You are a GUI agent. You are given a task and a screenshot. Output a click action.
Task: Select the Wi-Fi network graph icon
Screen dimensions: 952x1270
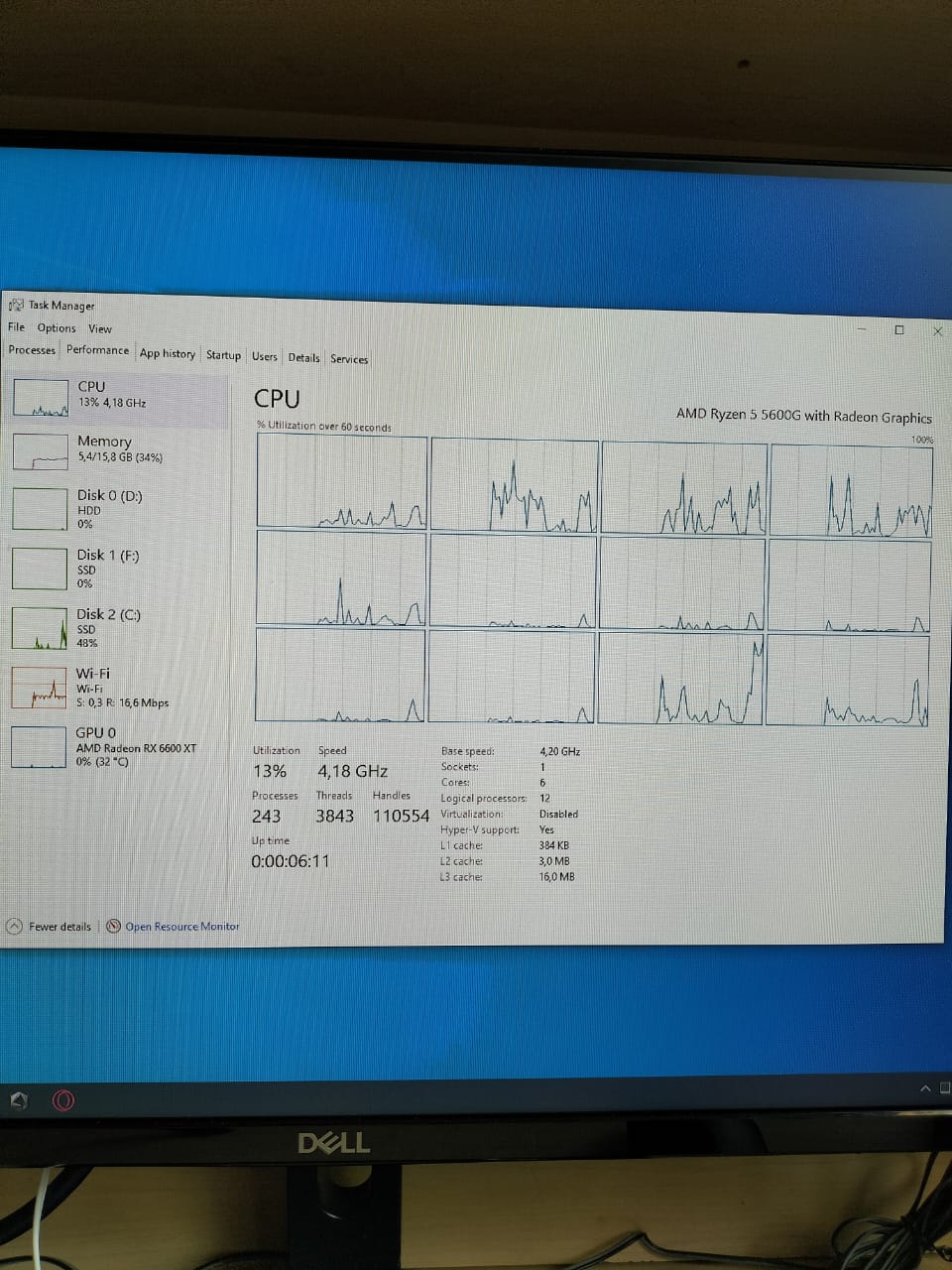tap(39, 688)
